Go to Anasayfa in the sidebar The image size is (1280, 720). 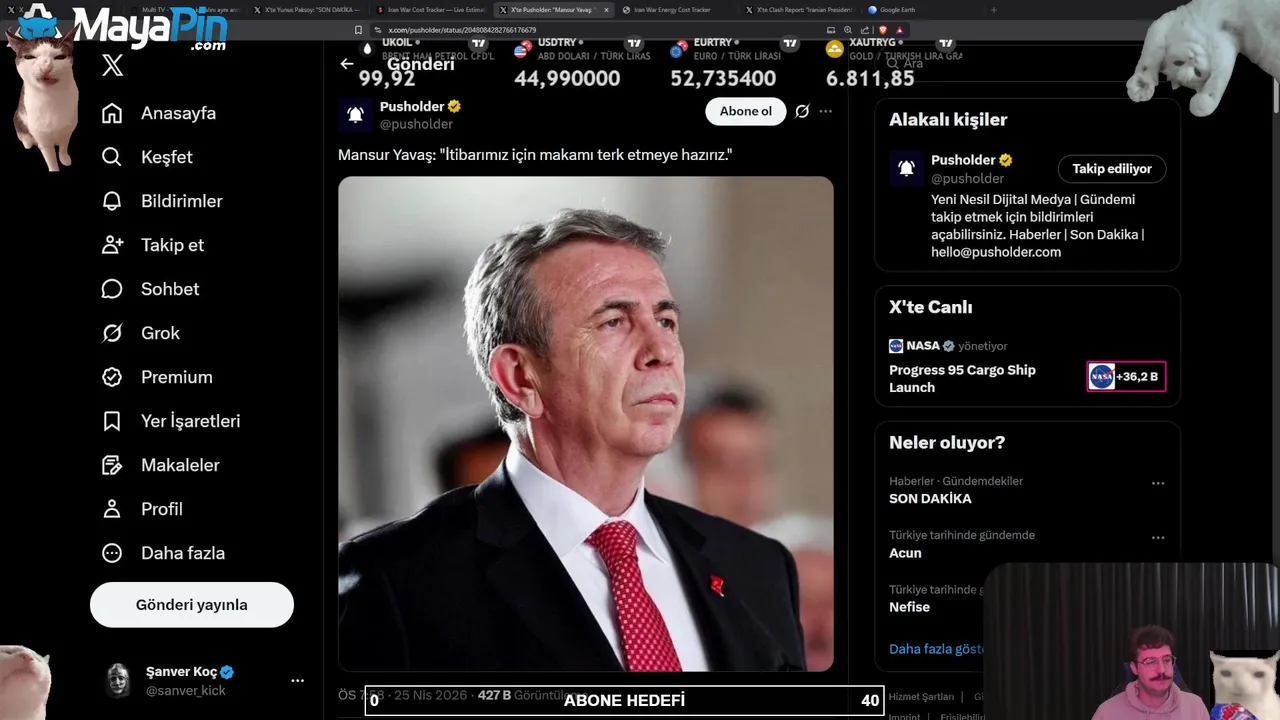pos(159,113)
